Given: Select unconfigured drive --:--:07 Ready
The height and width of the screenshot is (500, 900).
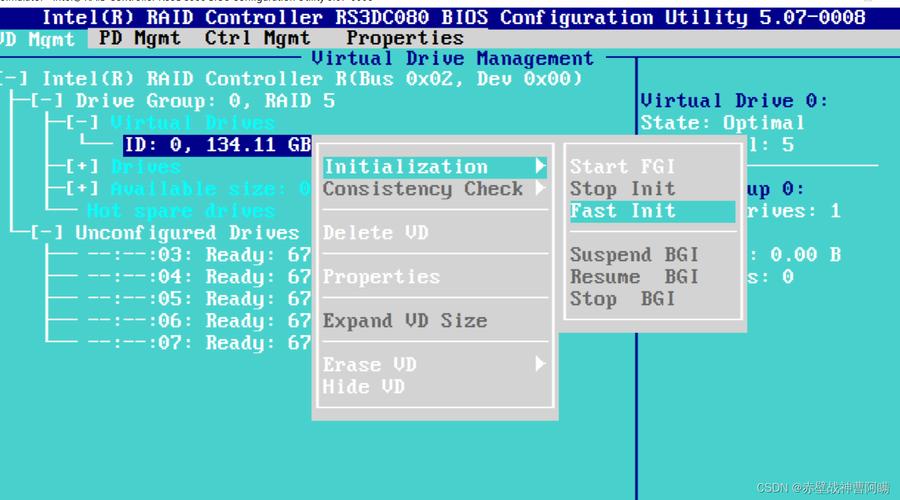Looking at the screenshot, I should pyautogui.click(x=199, y=343).
